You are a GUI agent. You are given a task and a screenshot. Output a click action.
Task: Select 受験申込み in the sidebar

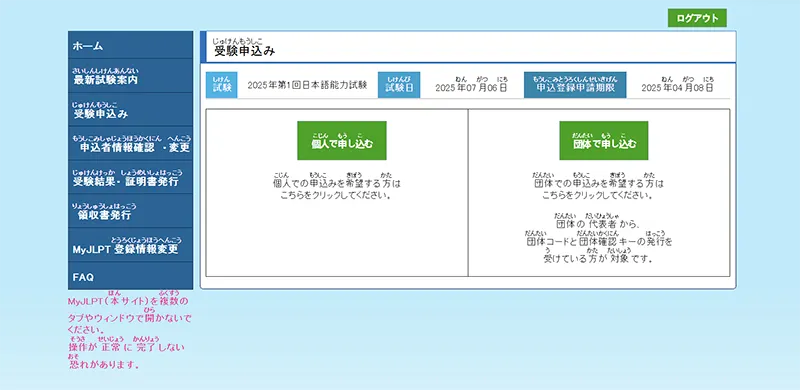pyautogui.click(x=131, y=110)
